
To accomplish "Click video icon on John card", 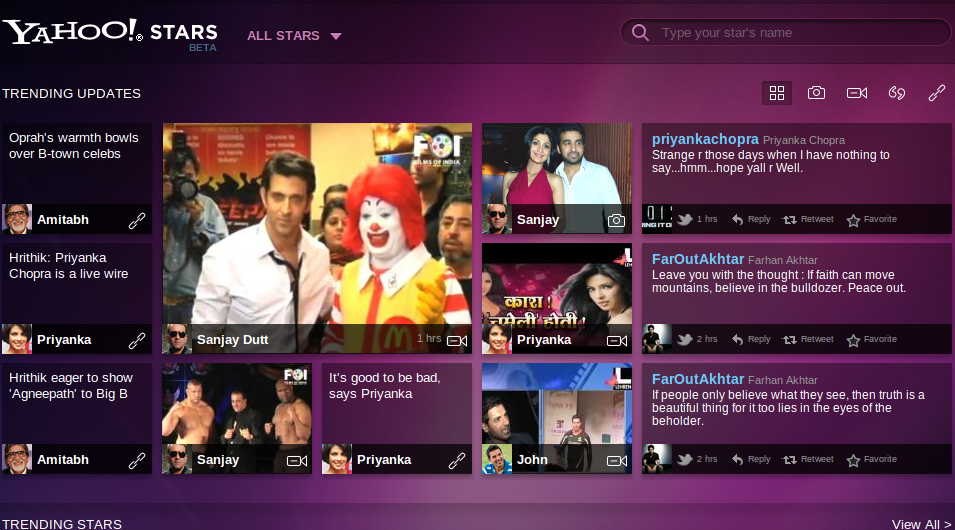I will click(x=617, y=461).
